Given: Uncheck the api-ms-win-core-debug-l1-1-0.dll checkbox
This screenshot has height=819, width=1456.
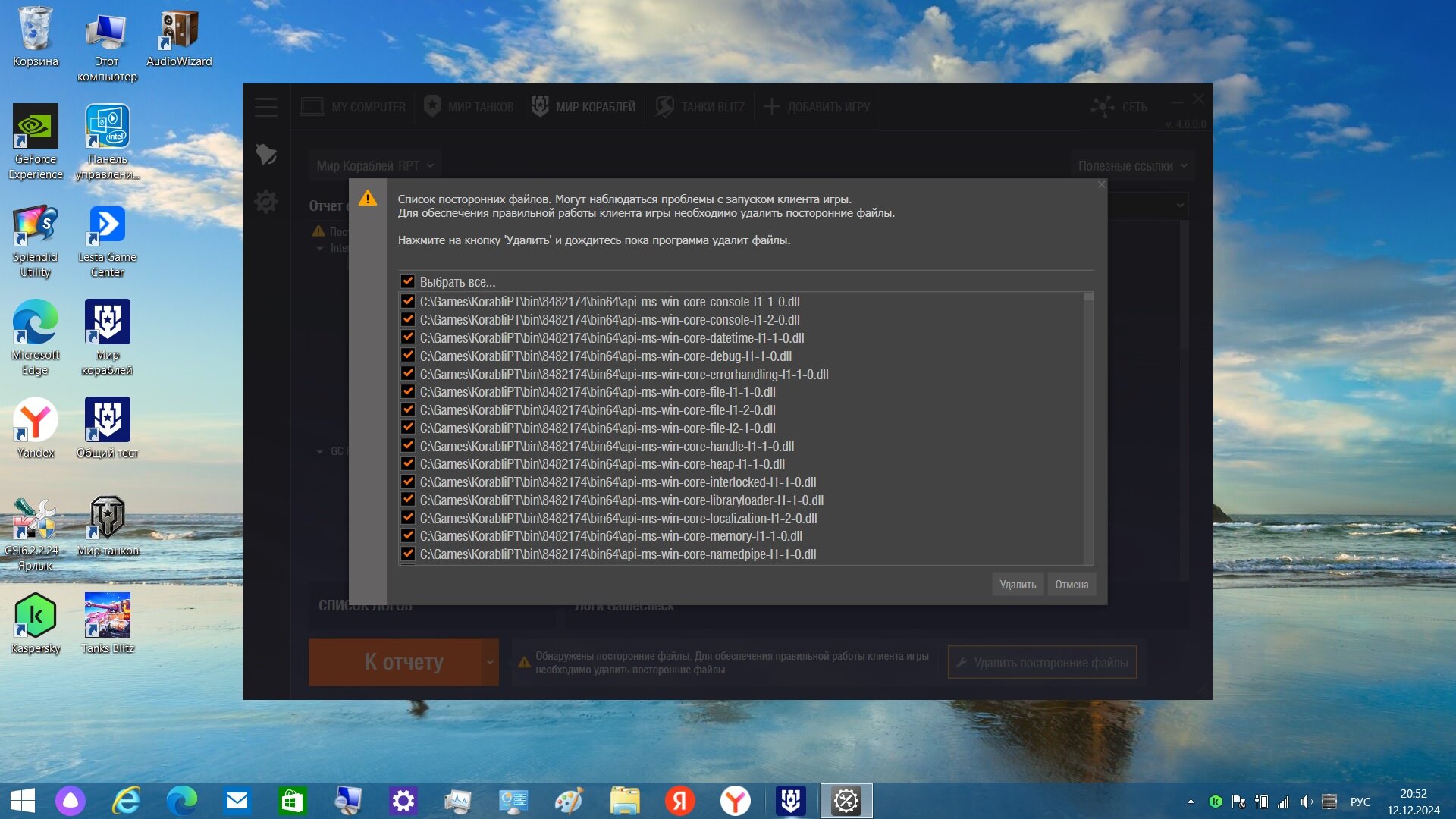Looking at the screenshot, I should (408, 356).
